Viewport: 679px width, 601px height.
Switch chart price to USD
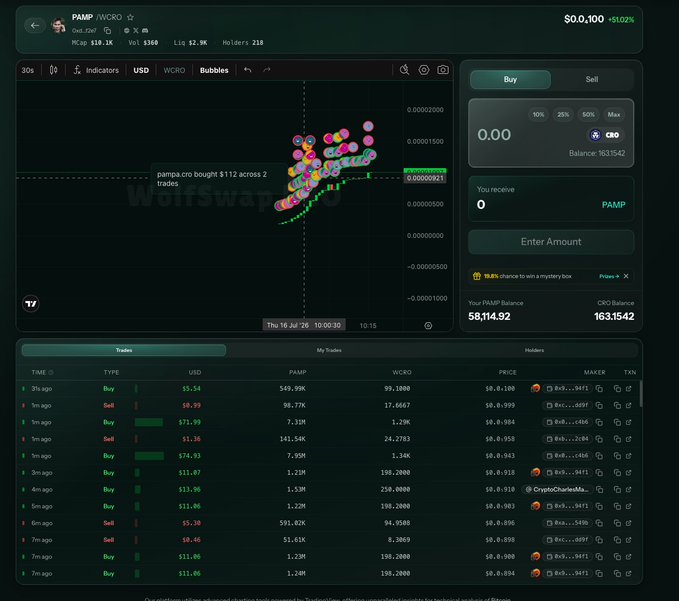(x=141, y=70)
